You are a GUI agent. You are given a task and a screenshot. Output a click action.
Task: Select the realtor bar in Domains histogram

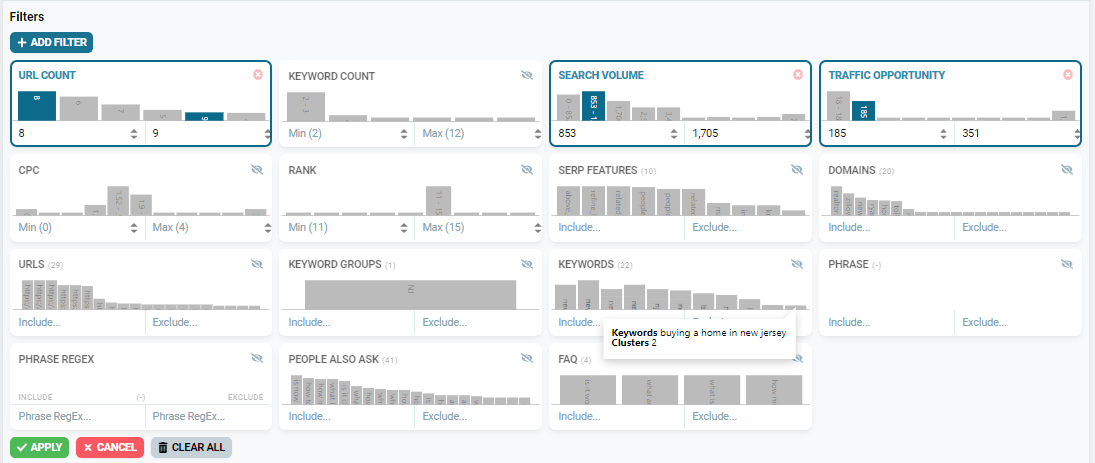[x=836, y=200]
